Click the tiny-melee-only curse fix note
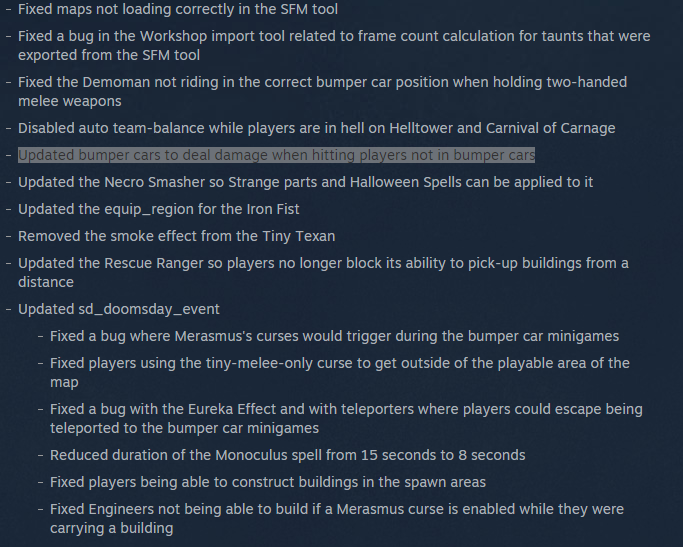The image size is (683, 547). [x=340, y=372]
